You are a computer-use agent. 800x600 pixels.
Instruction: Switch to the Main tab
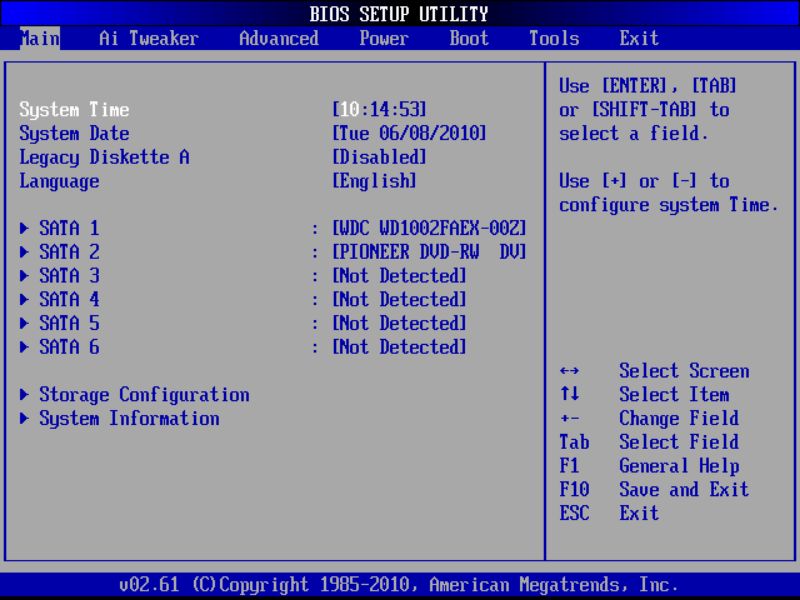pyautogui.click(x=40, y=38)
